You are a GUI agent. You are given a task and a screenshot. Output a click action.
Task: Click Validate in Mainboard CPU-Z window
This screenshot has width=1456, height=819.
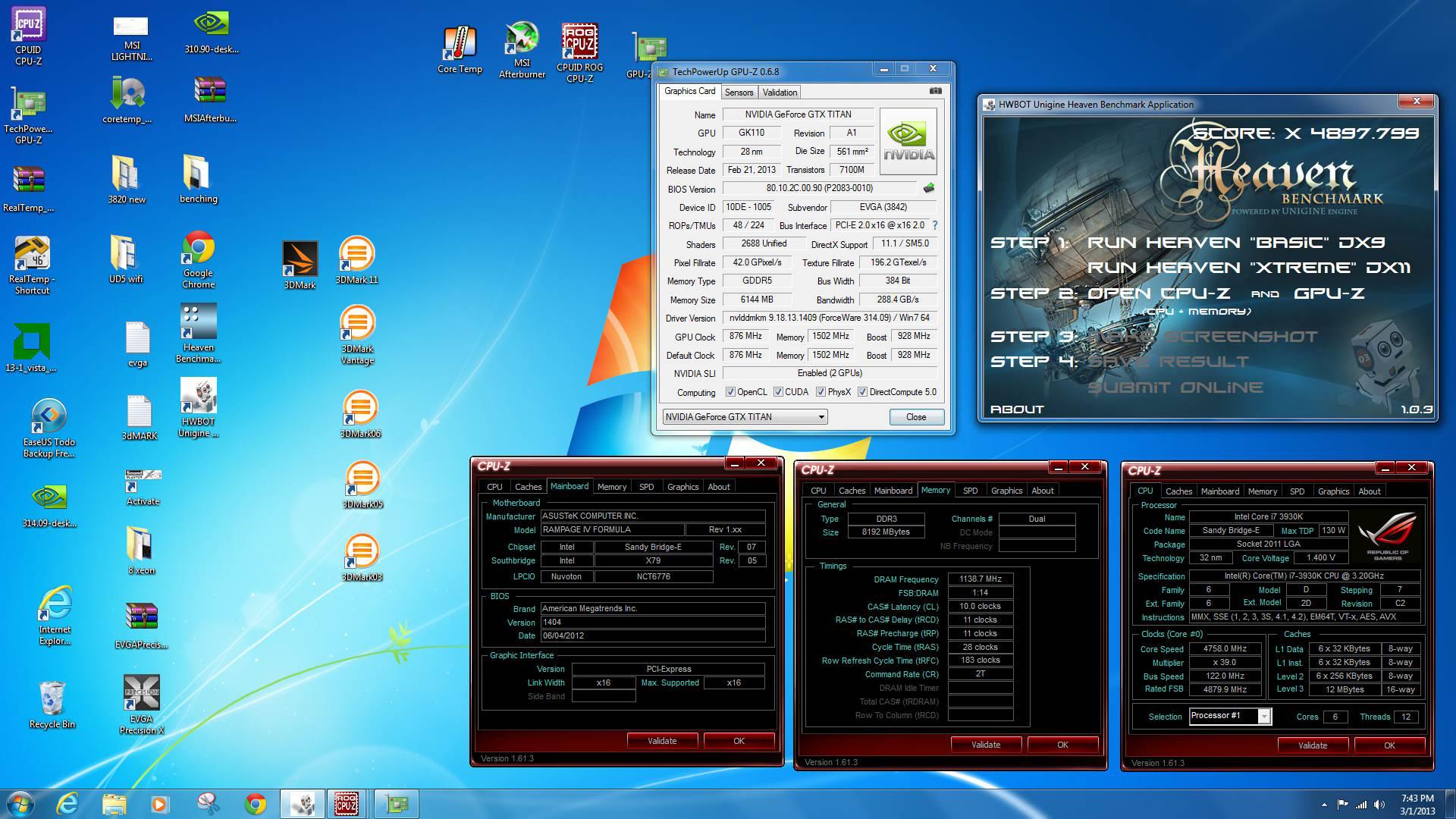tap(662, 741)
